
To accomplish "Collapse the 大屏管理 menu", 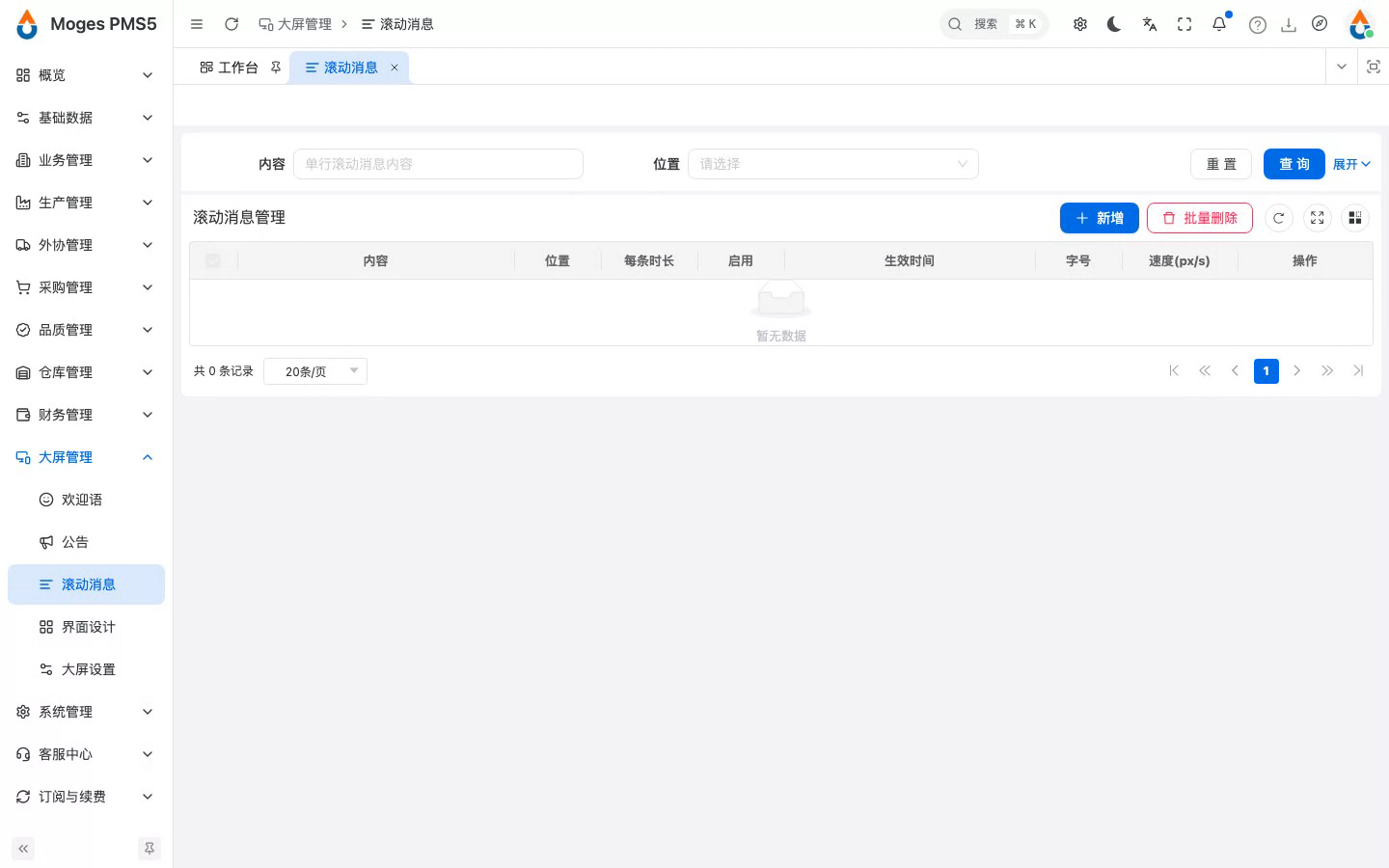I will (x=86, y=457).
